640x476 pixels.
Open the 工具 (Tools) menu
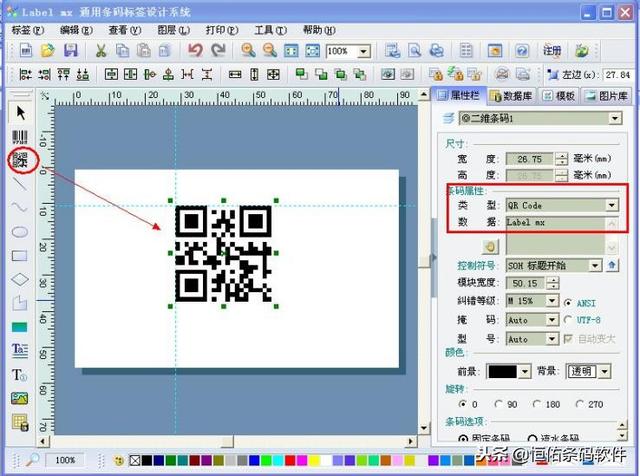coord(268,30)
